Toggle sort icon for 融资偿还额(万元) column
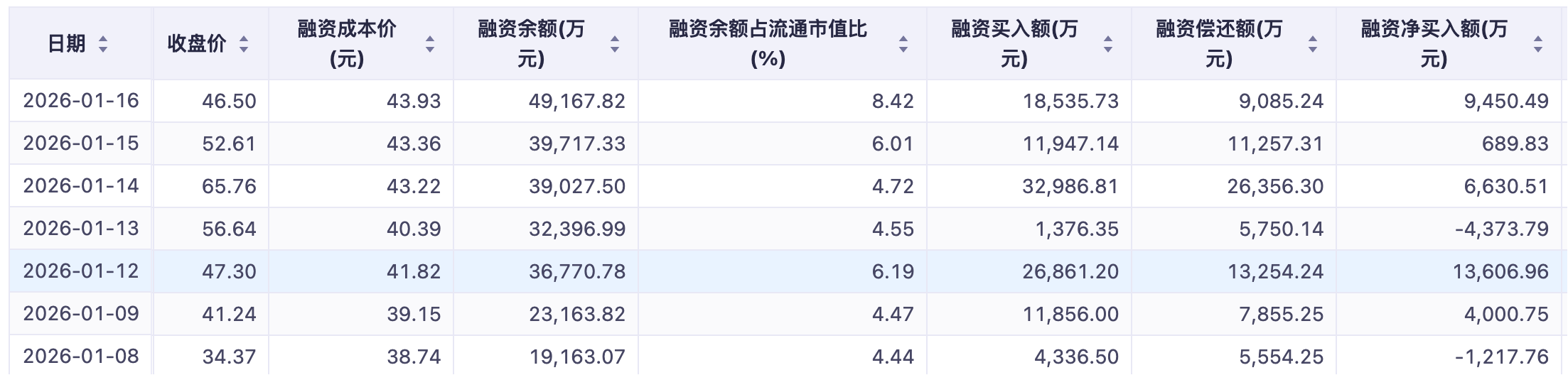The width and height of the screenshot is (1568, 375). (x=1313, y=44)
